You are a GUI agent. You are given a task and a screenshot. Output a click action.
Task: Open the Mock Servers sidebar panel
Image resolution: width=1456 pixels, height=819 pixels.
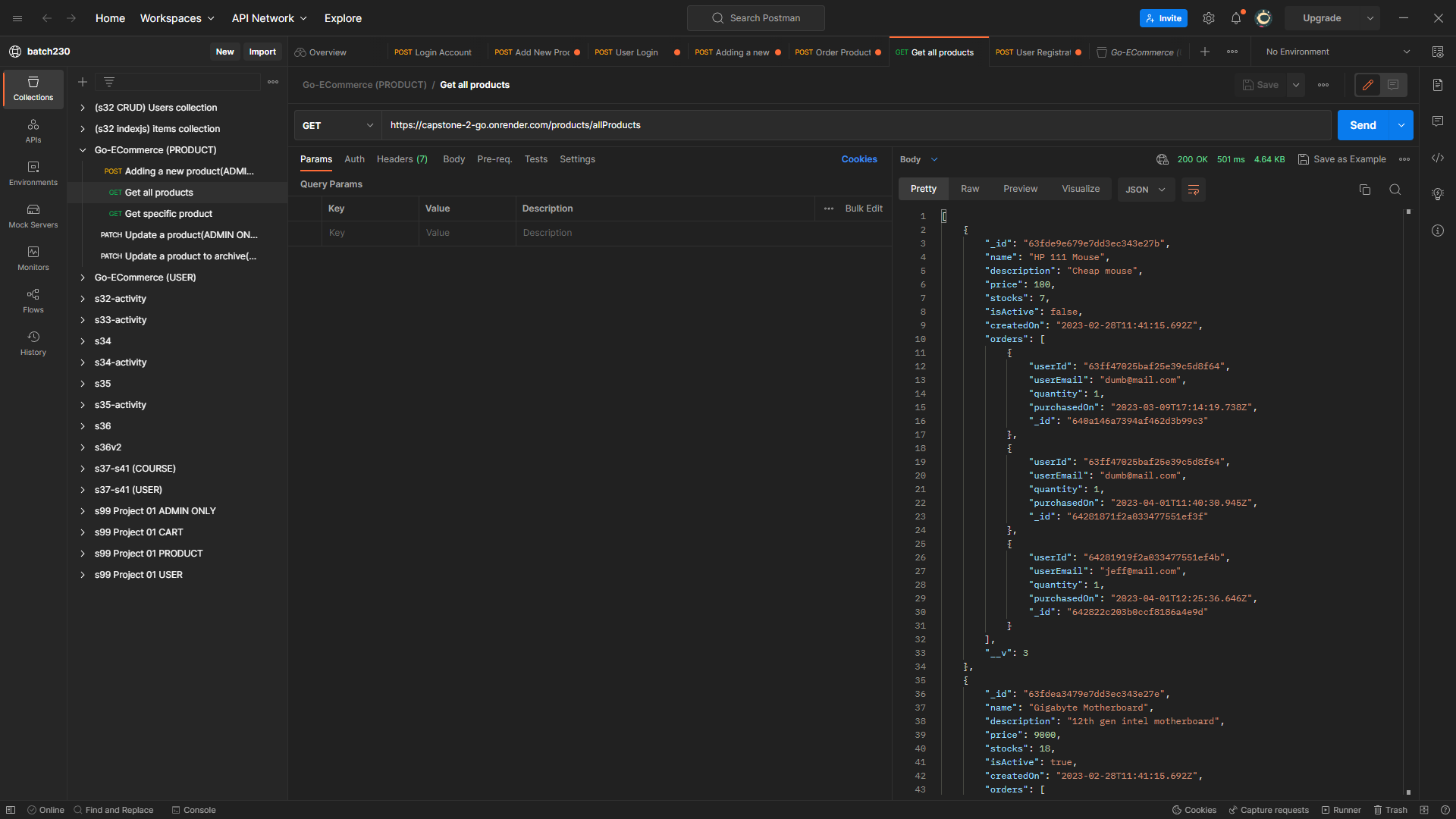click(33, 216)
